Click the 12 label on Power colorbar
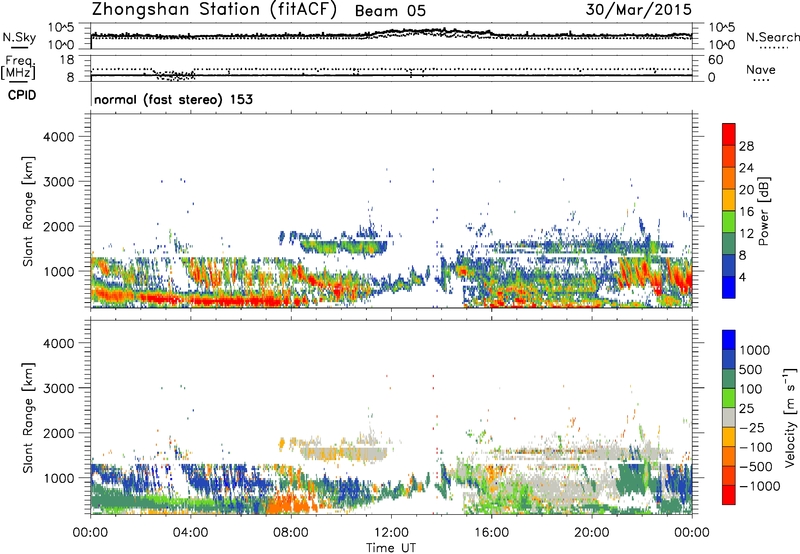Viewport: 800px width, 554px height. [746, 234]
